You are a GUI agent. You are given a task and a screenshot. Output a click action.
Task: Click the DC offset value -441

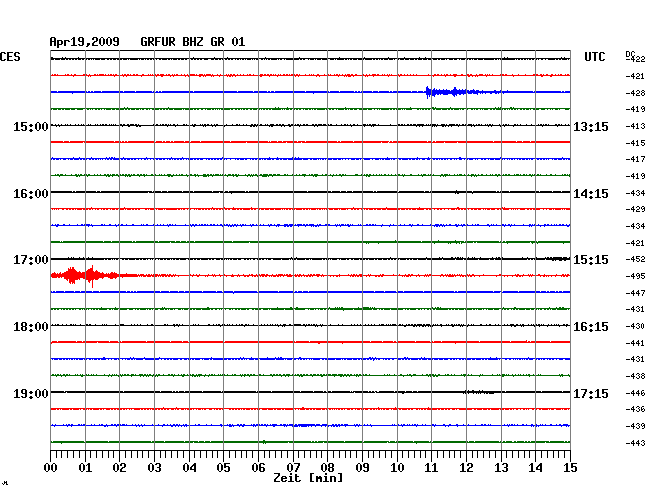[635, 343]
